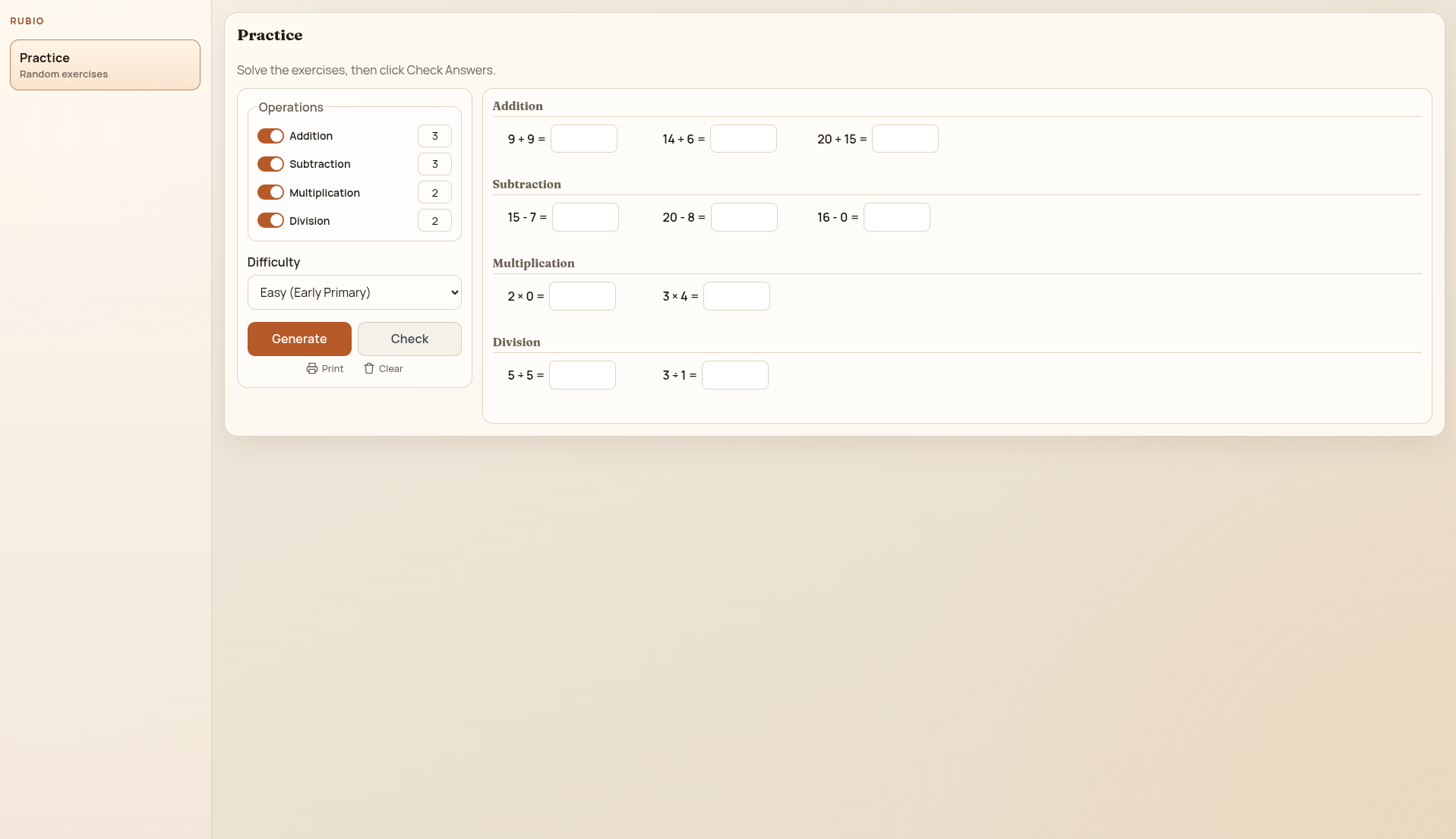Click the Print printer icon

tap(311, 368)
